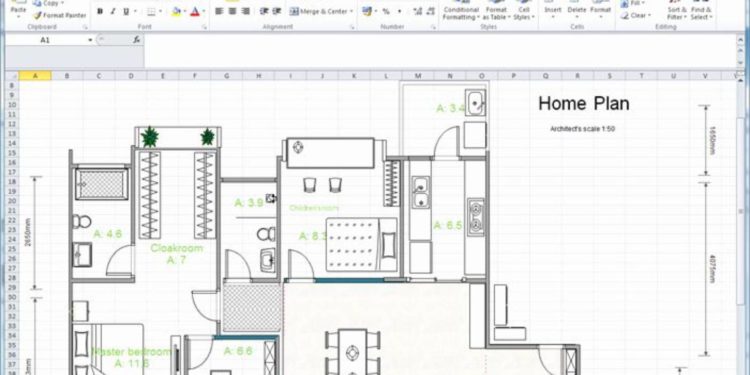Select row 29 header

pos(12,287)
